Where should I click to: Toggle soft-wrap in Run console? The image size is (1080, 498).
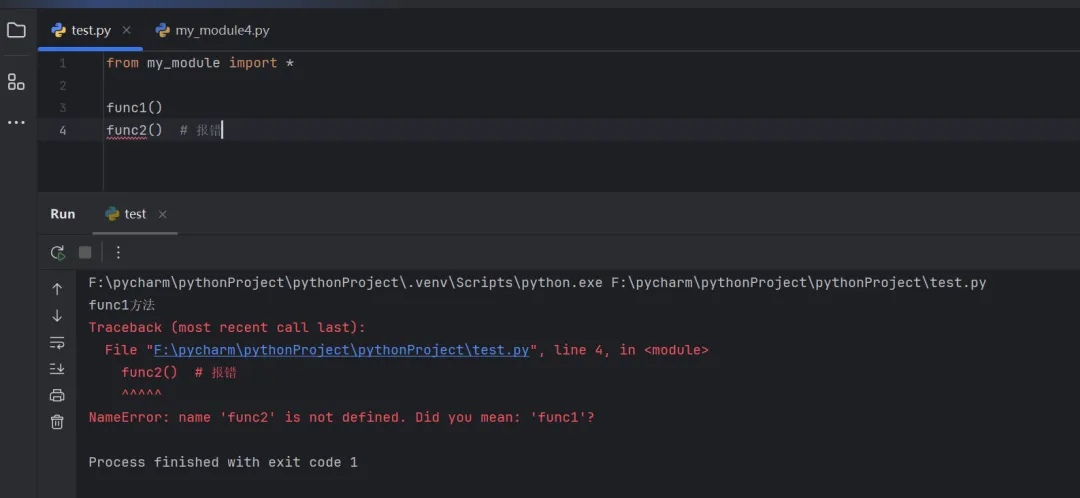point(57,343)
